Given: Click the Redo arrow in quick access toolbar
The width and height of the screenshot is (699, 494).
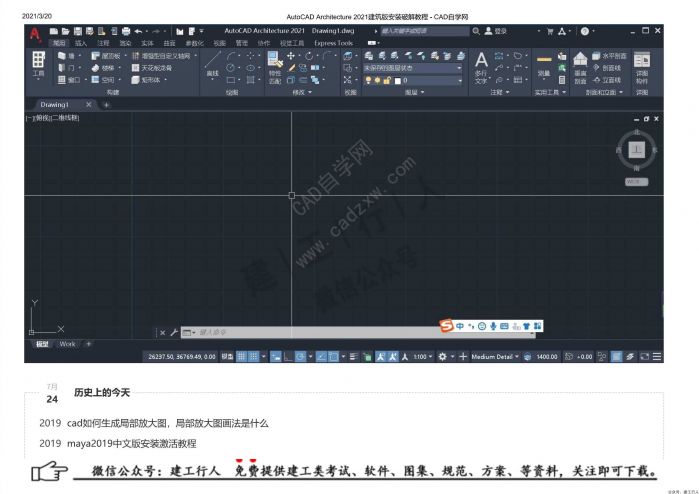Looking at the screenshot, I should point(156,31).
